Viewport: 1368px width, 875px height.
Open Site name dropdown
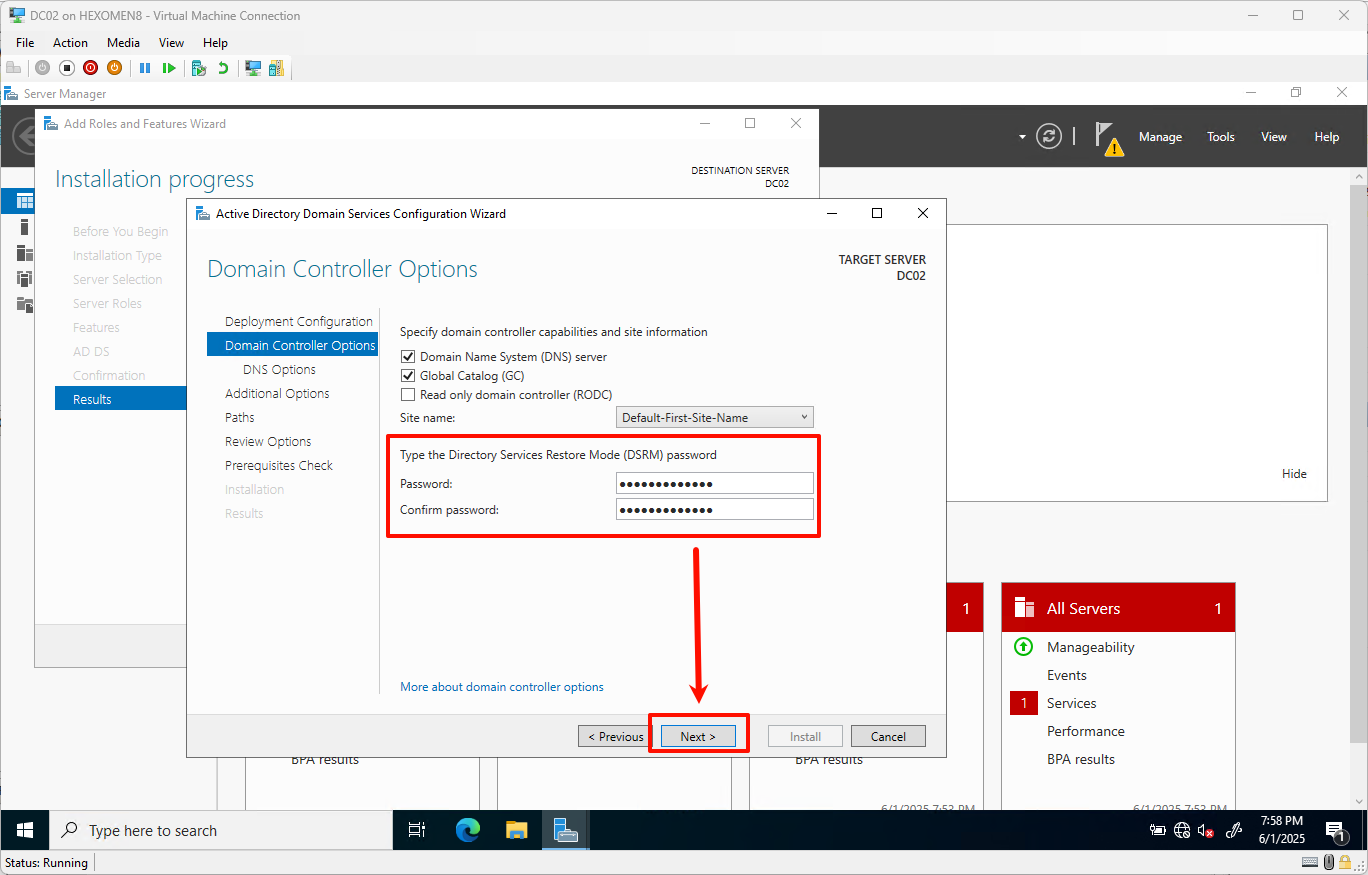[x=715, y=417]
